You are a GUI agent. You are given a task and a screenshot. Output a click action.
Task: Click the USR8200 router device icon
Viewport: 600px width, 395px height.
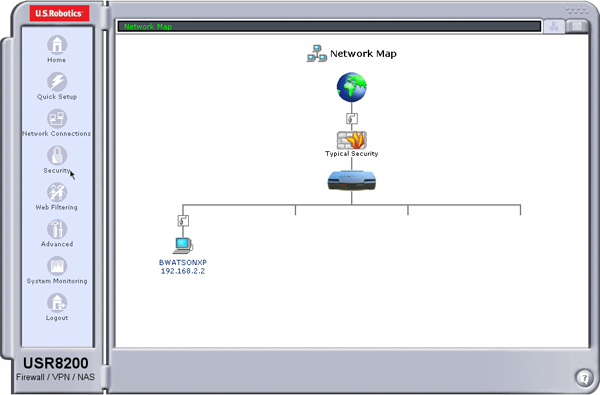click(x=352, y=180)
